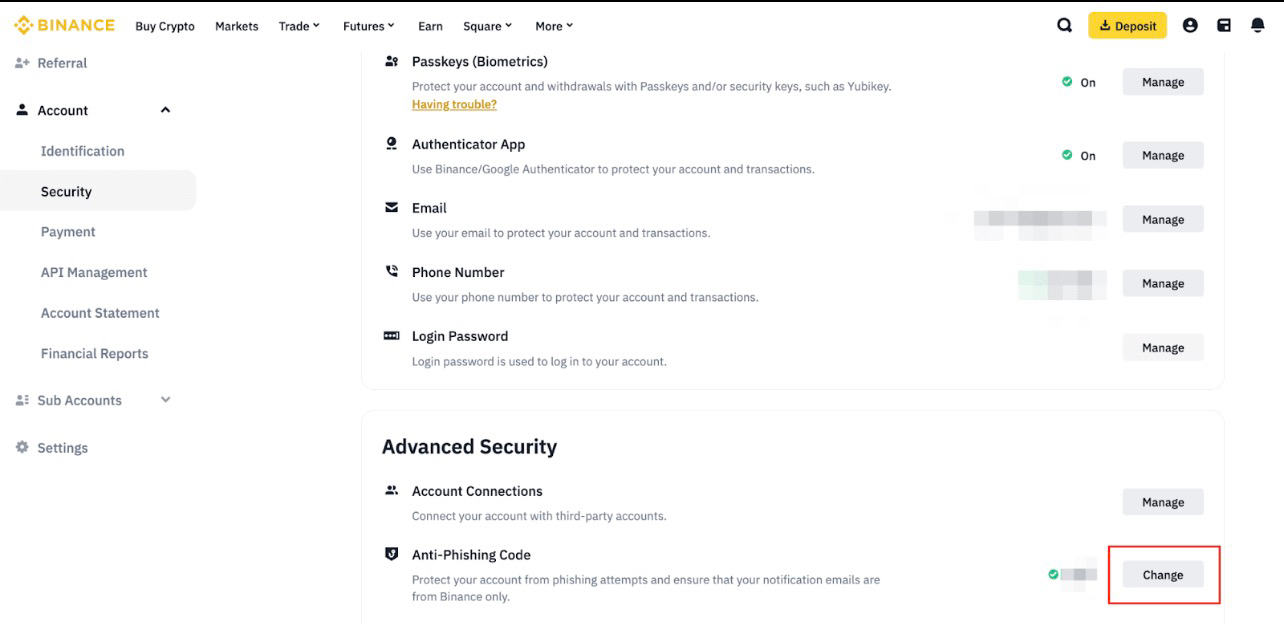Open the user profile icon

[1190, 26]
